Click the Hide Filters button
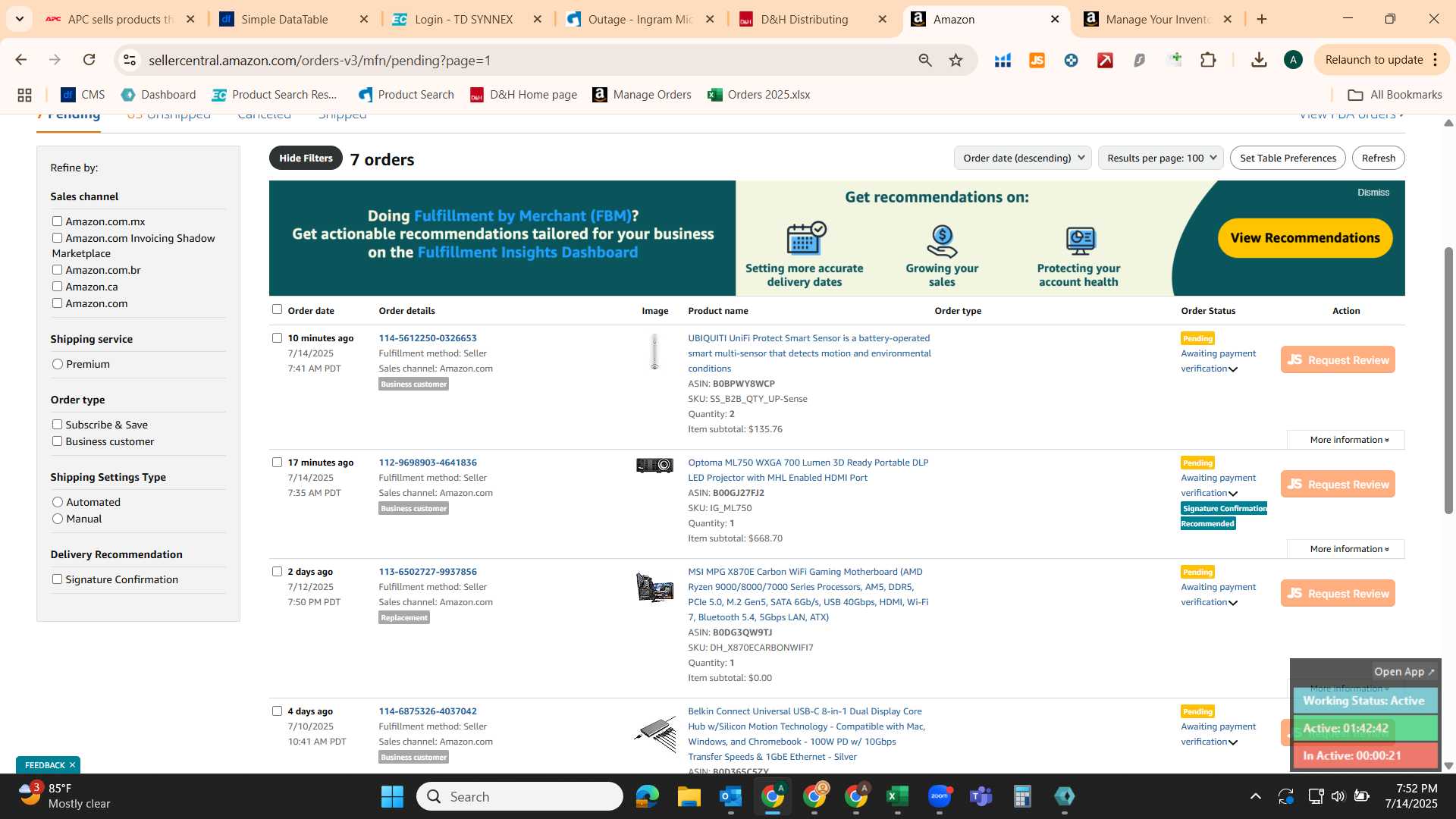Screen dimensions: 1456x819 point(306,158)
